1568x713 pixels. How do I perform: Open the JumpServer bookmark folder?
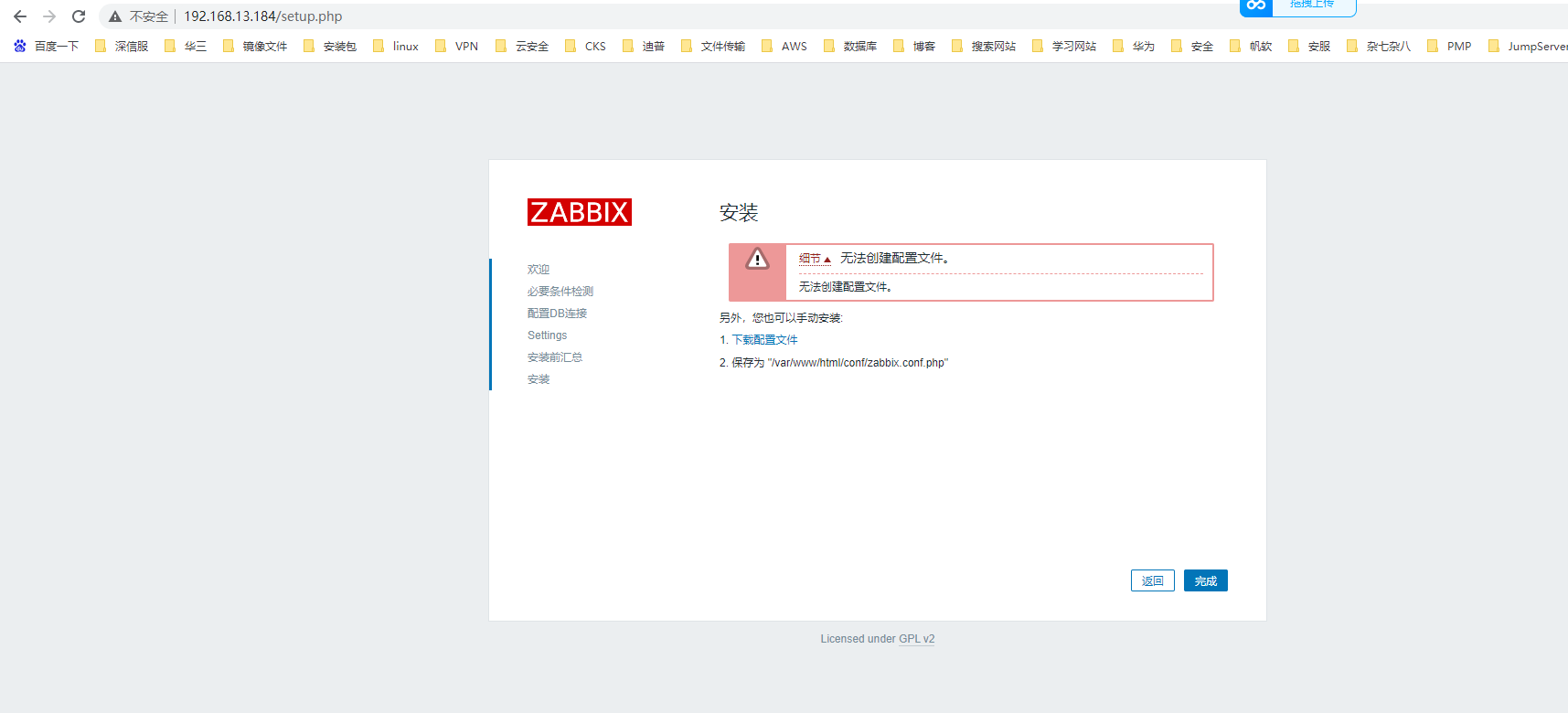tap(1528, 46)
